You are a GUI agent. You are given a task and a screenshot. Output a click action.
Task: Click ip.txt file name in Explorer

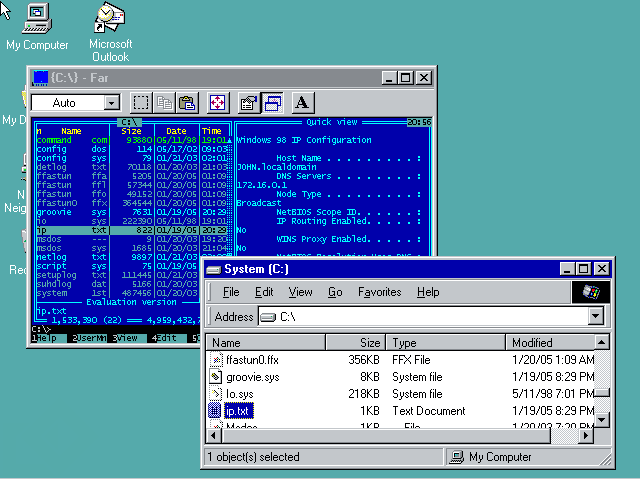pyautogui.click(x=239, y=411)
